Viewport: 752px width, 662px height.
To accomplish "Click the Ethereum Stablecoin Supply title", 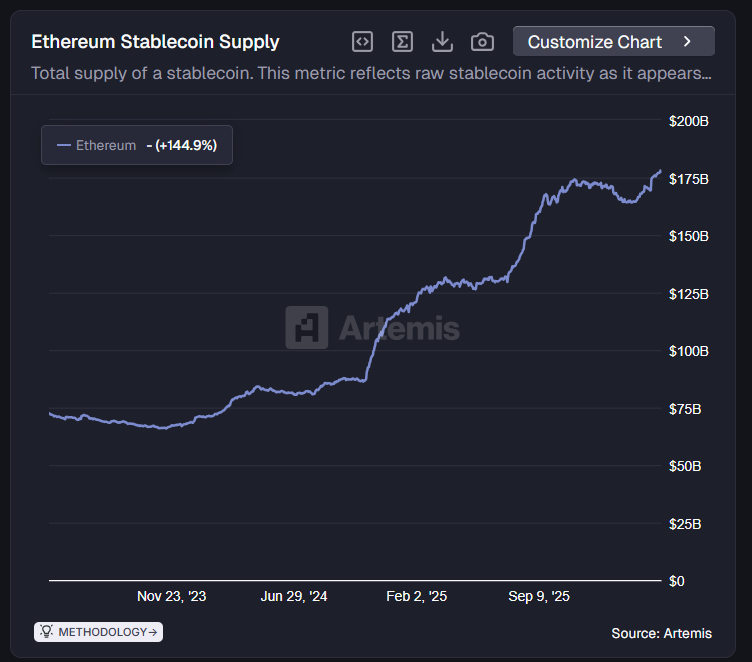I will [x=155, y=42].
